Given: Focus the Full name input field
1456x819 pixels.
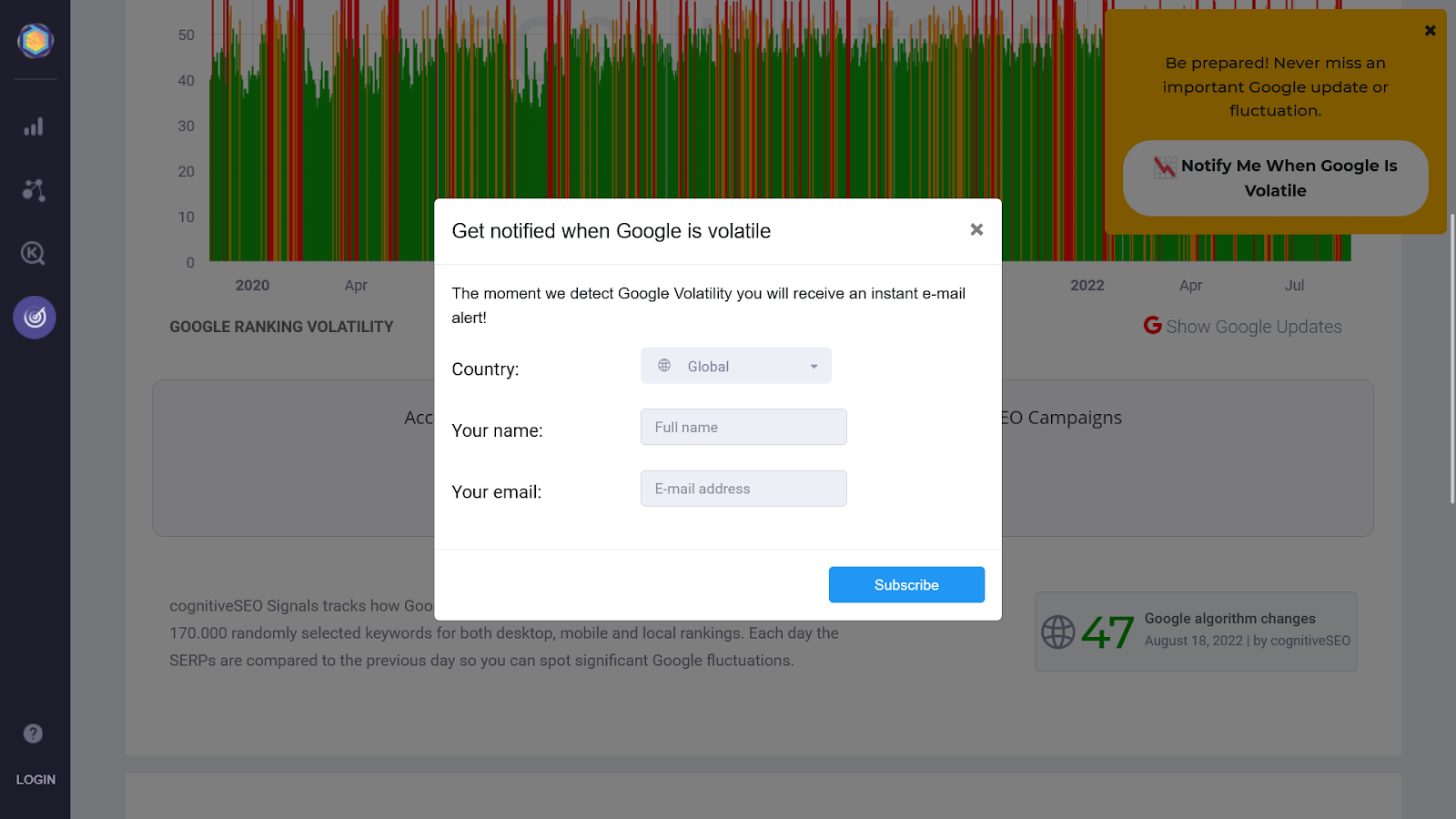Looking at the screenshot, I should (743, 427).
